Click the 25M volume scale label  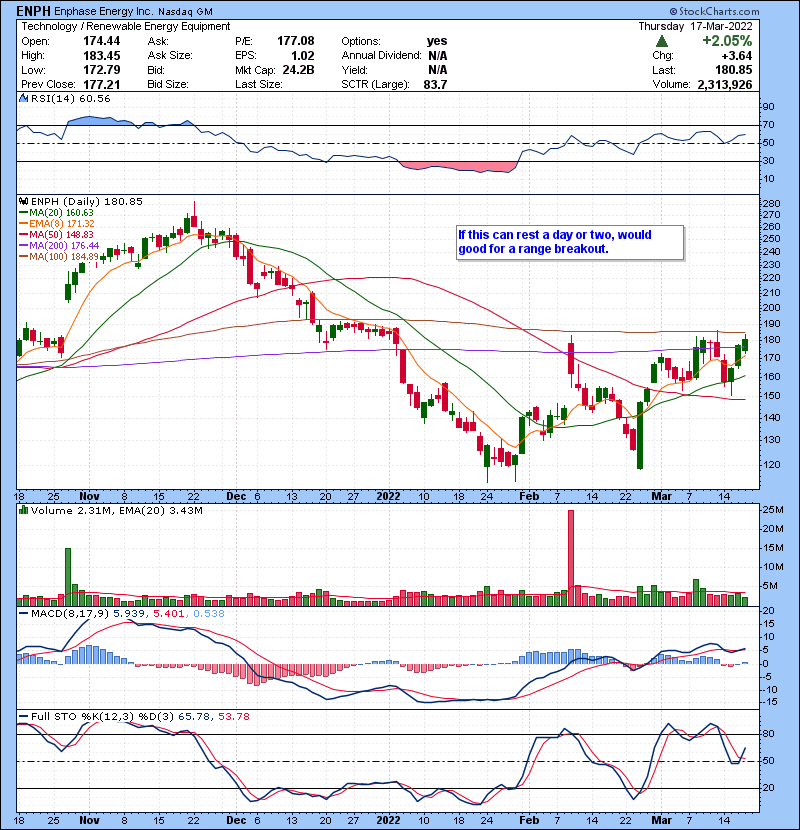click(x=773, y=510)
